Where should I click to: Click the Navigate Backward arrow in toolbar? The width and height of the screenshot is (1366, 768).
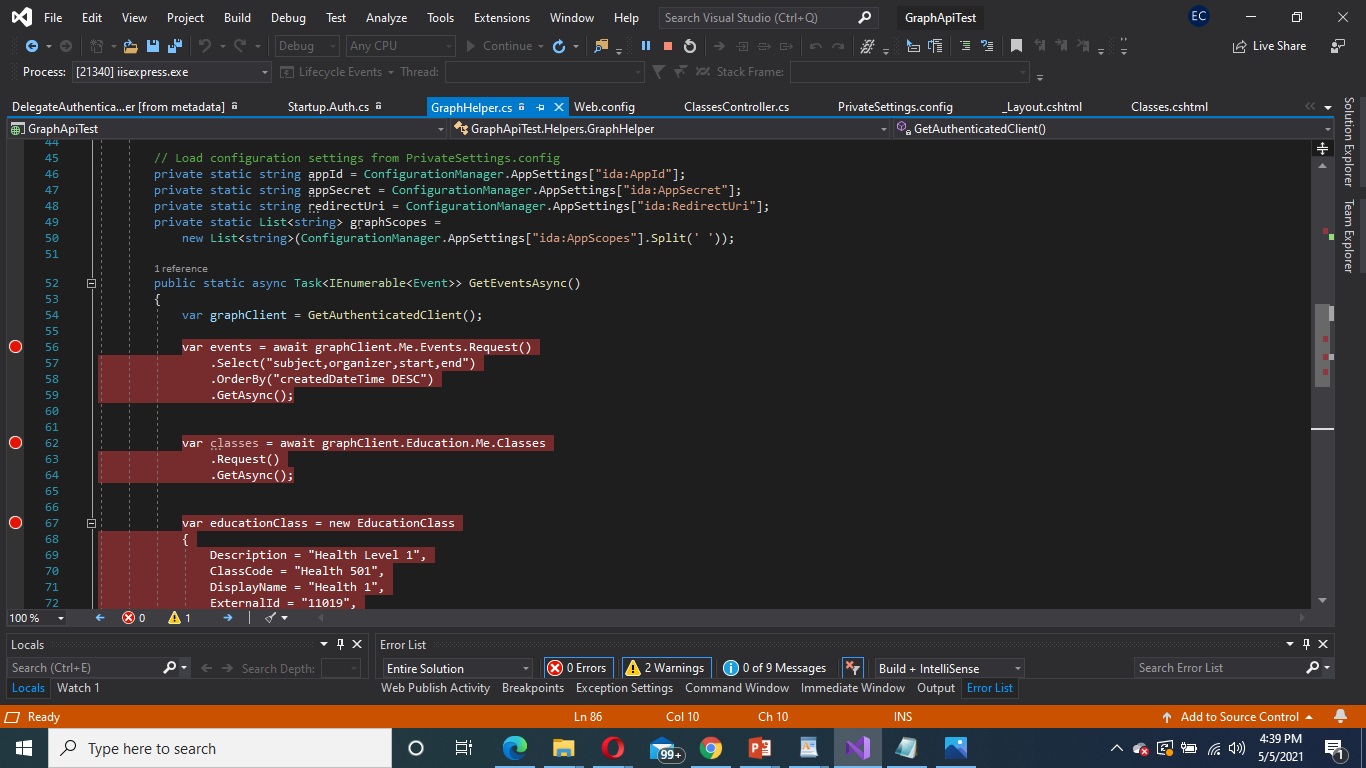click(31, 46)
